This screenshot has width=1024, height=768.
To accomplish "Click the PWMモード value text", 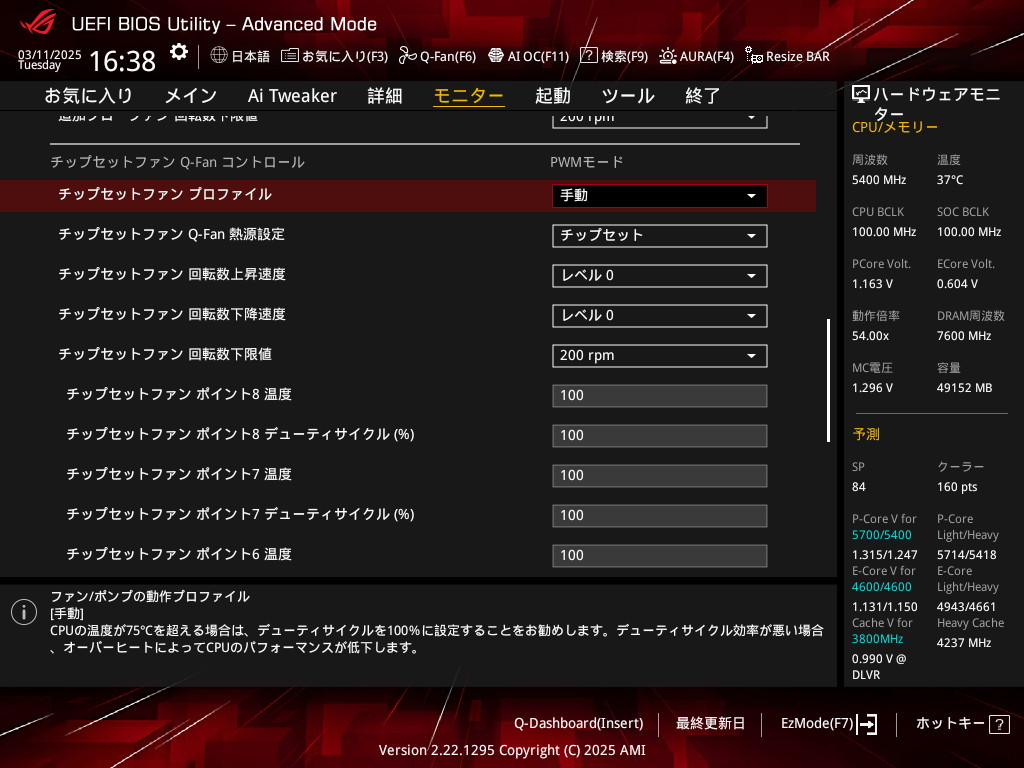I will click(586, 162).
